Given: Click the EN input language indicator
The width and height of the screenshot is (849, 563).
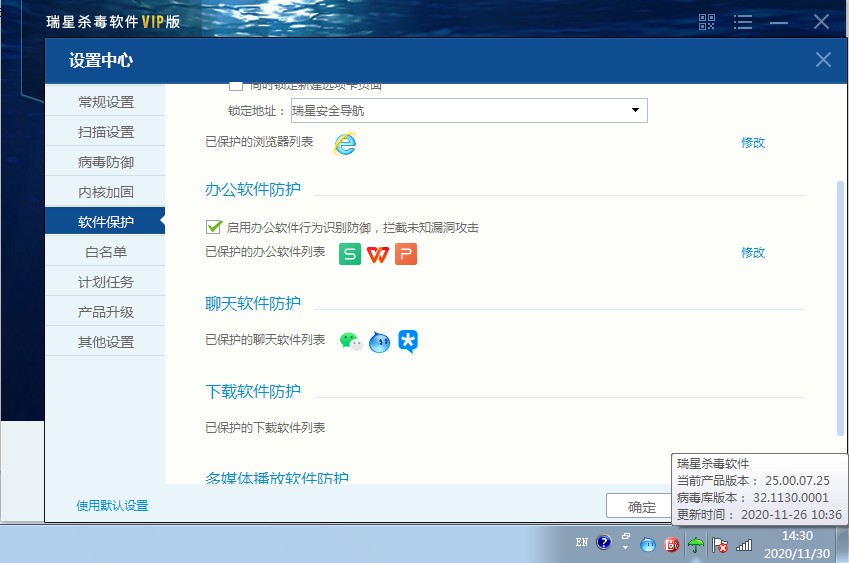Looking at the screenshot, I should point(582,542).
